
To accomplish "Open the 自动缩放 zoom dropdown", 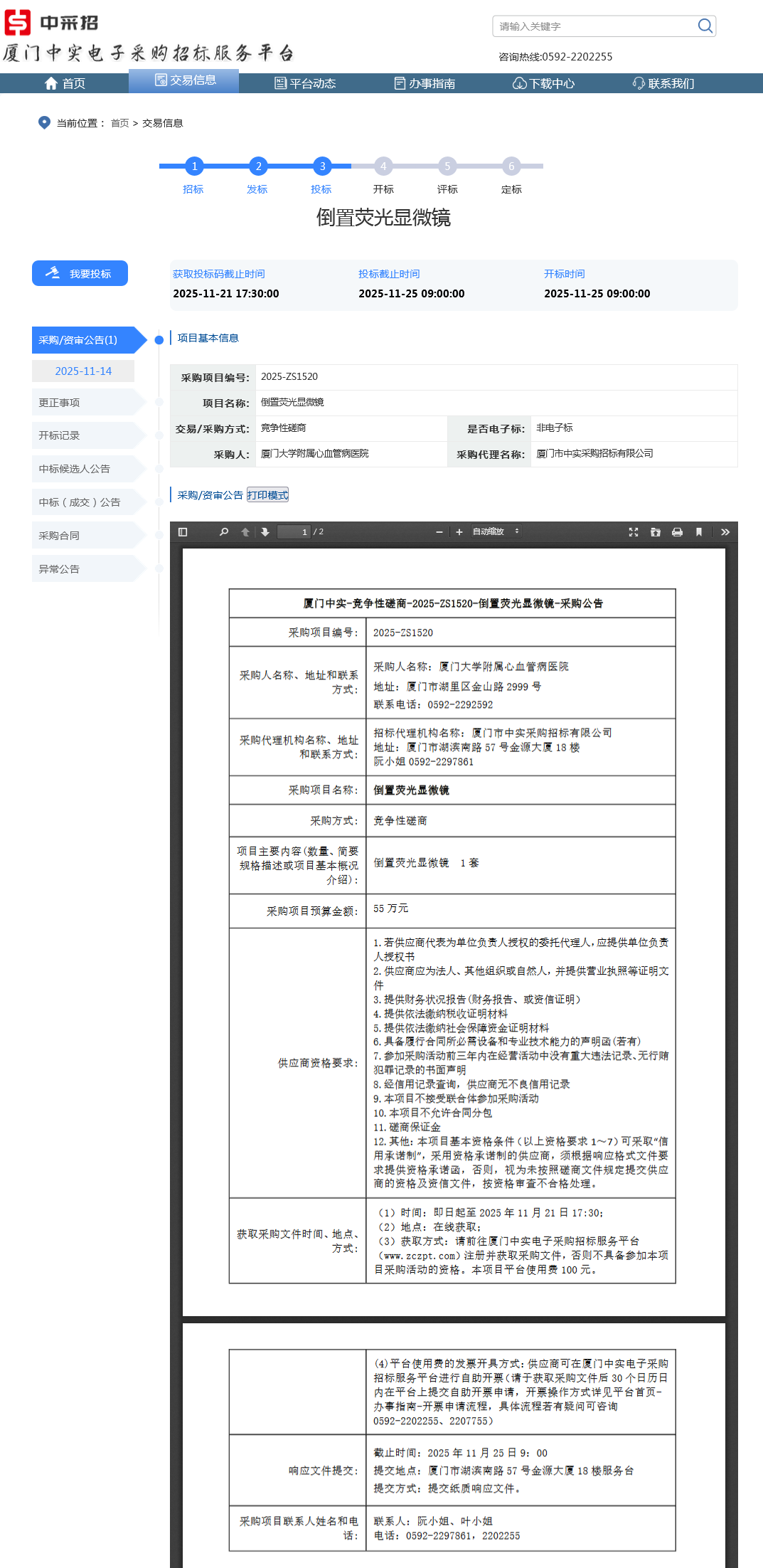I will (x=496, y=531).
